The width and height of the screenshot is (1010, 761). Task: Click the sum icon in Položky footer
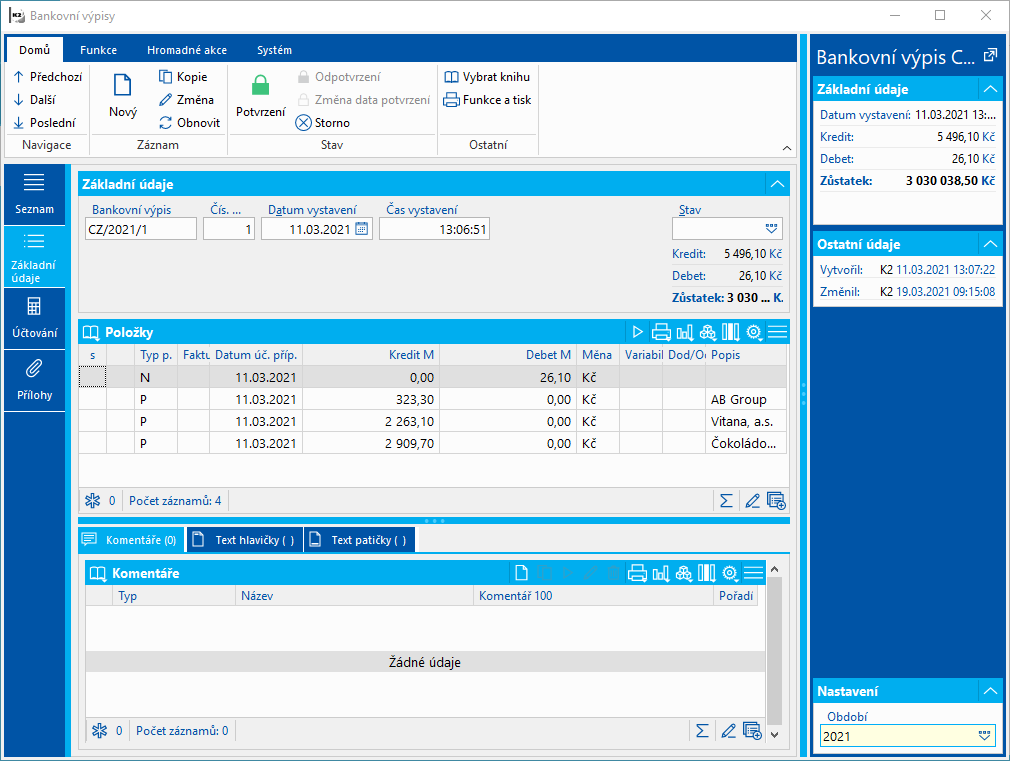coord(726,501)
